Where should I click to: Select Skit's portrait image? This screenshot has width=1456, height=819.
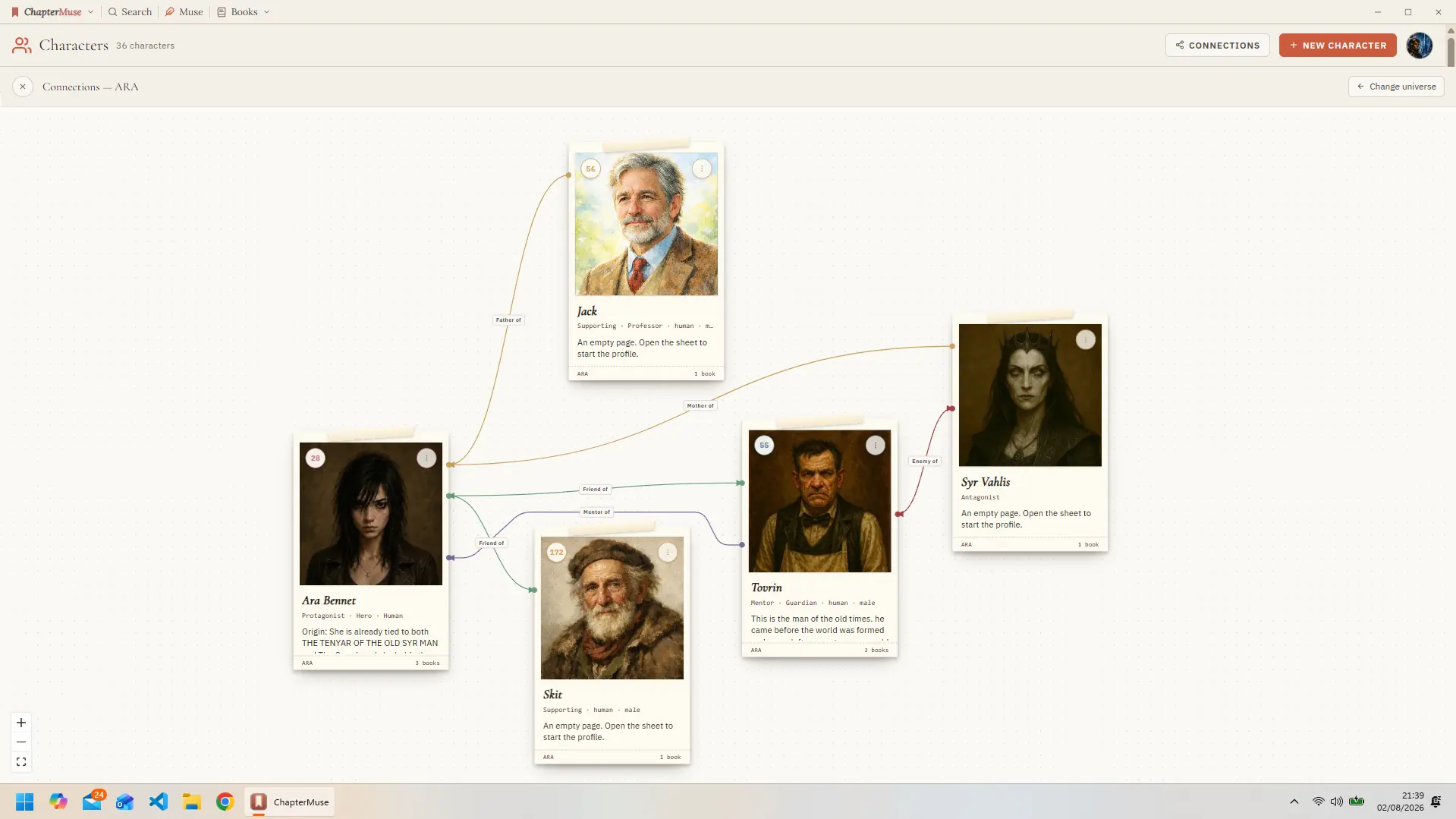pos(612,608)
